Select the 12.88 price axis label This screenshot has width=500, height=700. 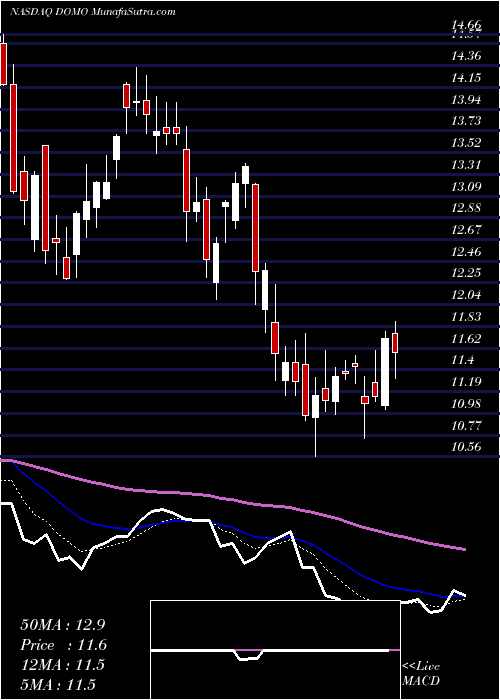coord(467,208)
